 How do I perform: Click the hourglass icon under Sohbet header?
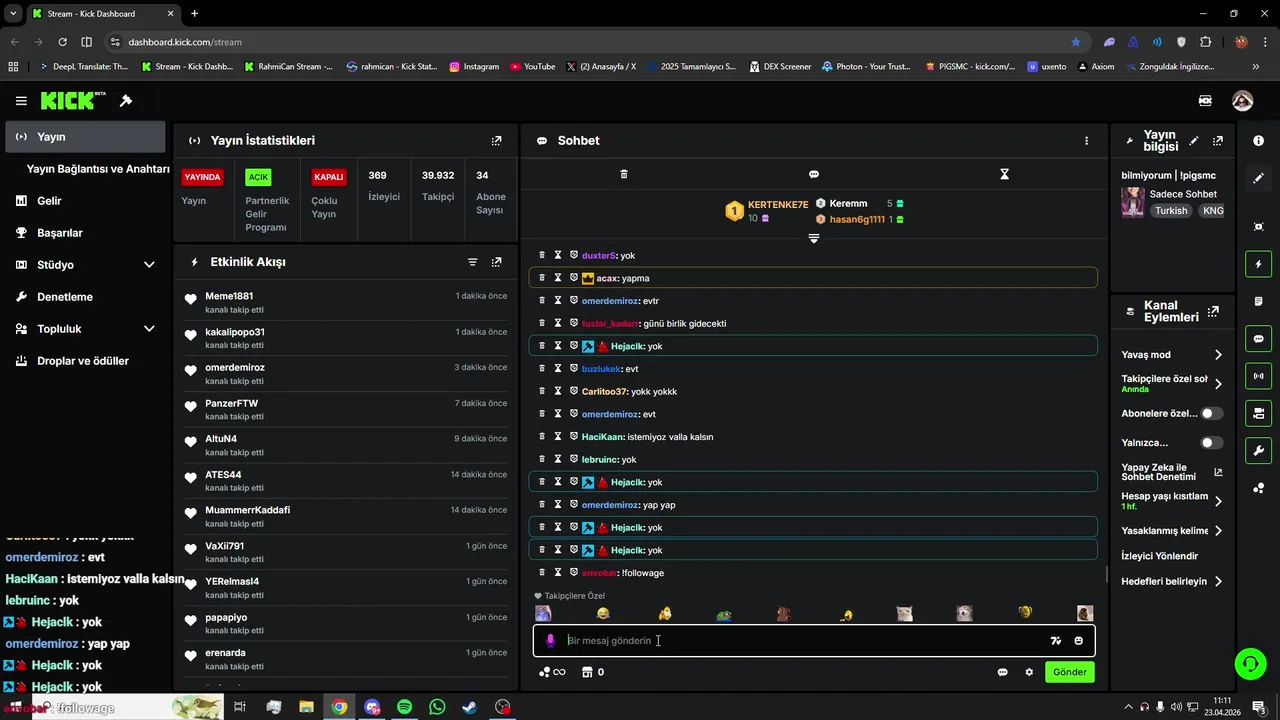1004,174
